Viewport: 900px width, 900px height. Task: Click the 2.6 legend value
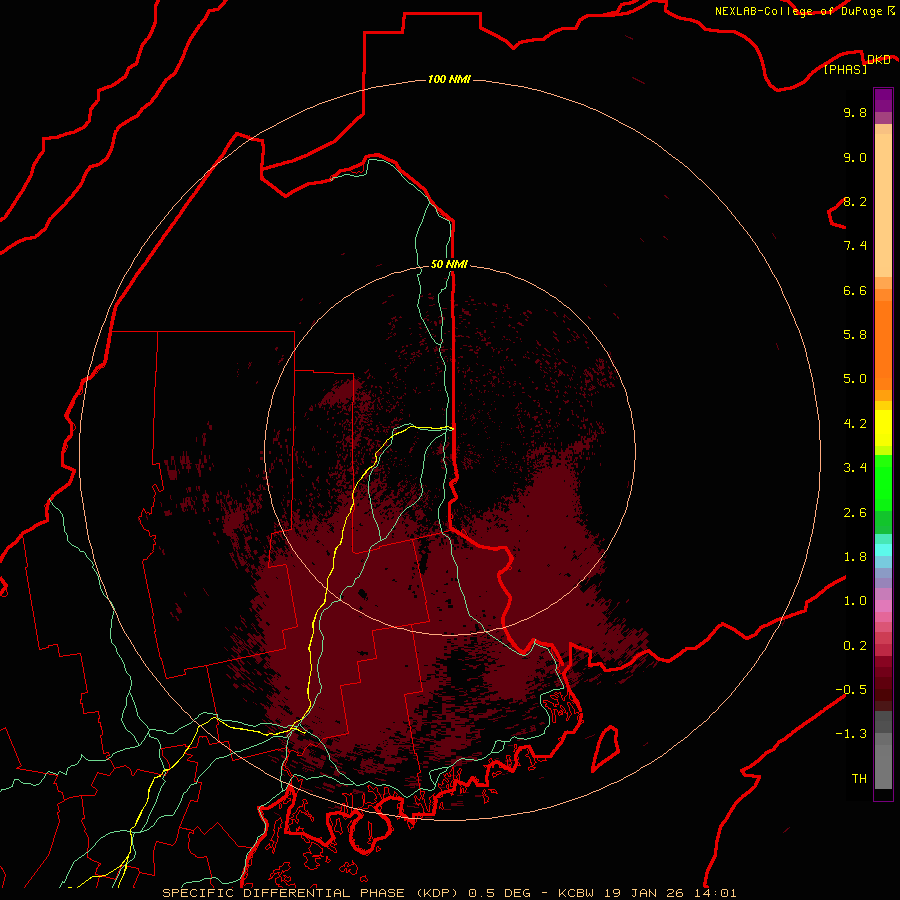[x=855, y=513]
